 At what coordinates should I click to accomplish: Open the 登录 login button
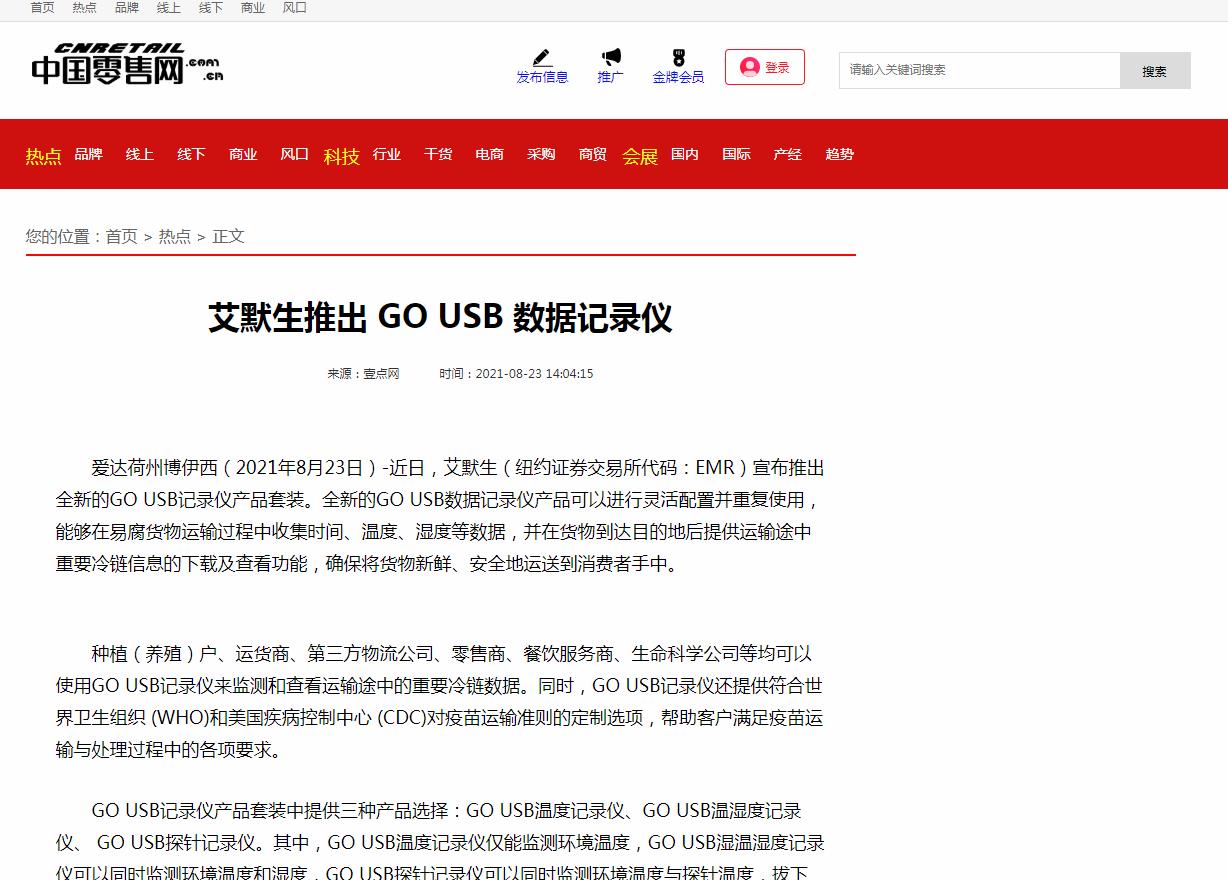click(x=765, y=67)
